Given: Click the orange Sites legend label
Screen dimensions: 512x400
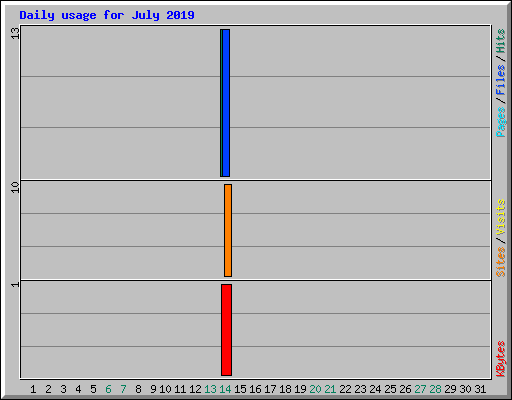Looking at the screenshot, I should point(500,262).
